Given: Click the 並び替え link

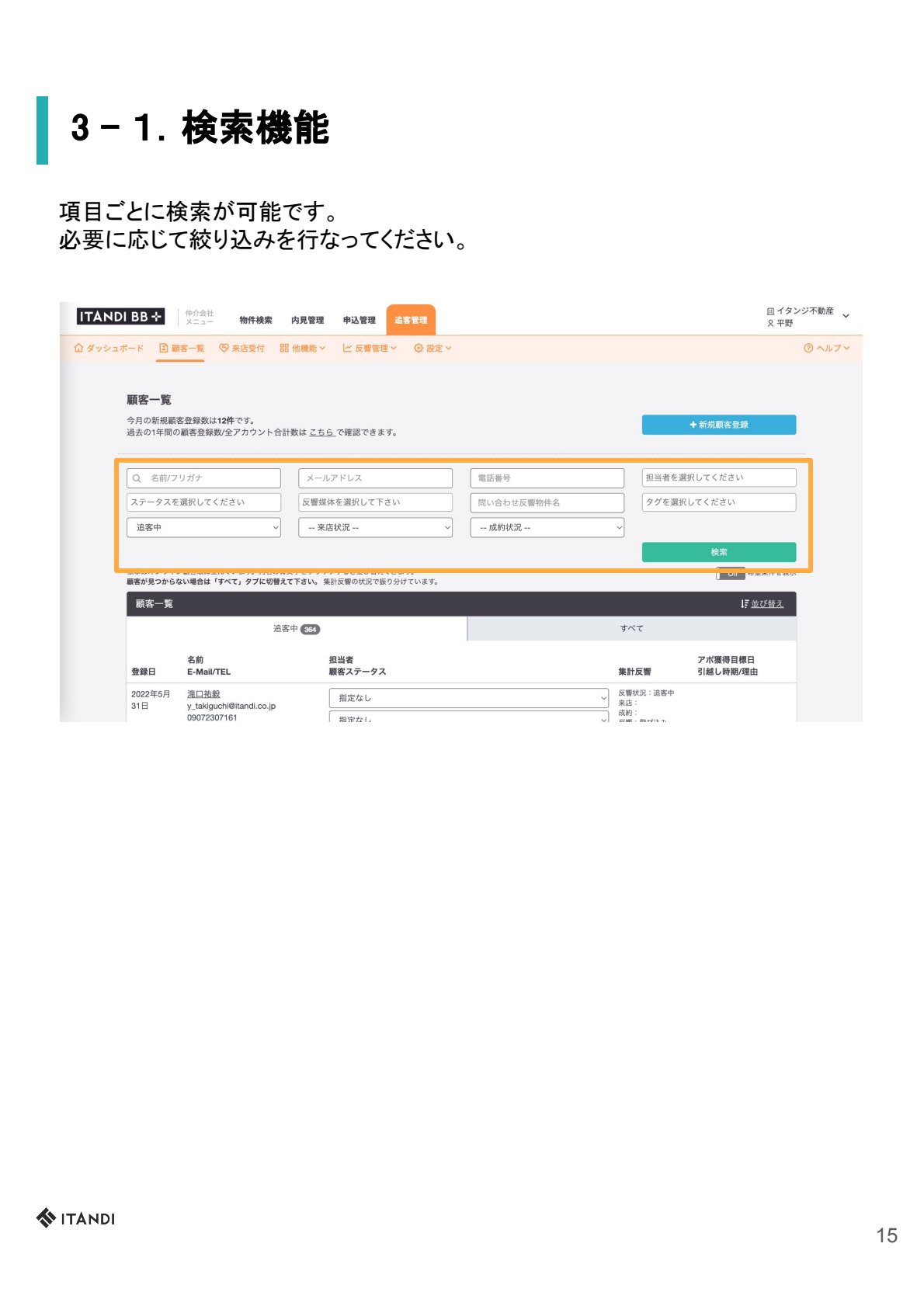Looking at the screenshot, I should pyautogui.click(x=767, y=603).
